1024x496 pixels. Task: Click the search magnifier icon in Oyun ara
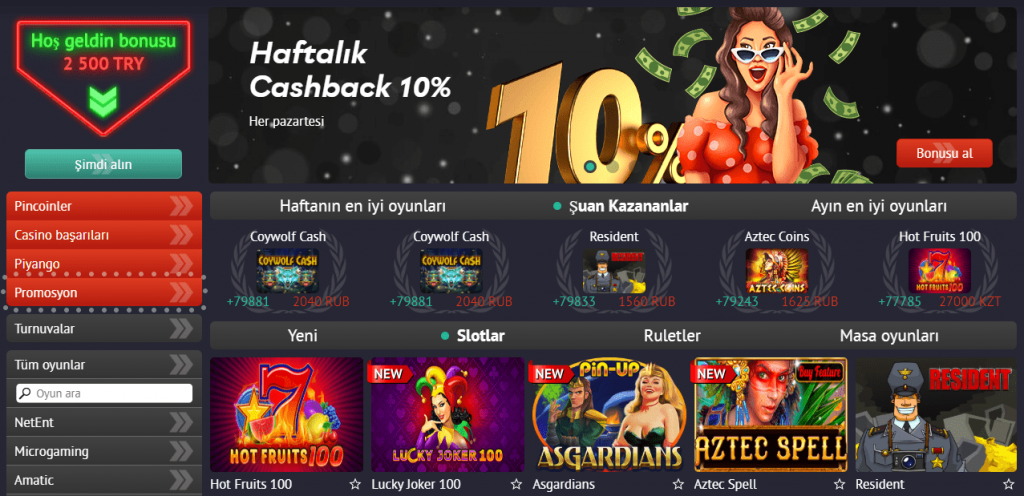pyautogui.click(x=25, y=394)
